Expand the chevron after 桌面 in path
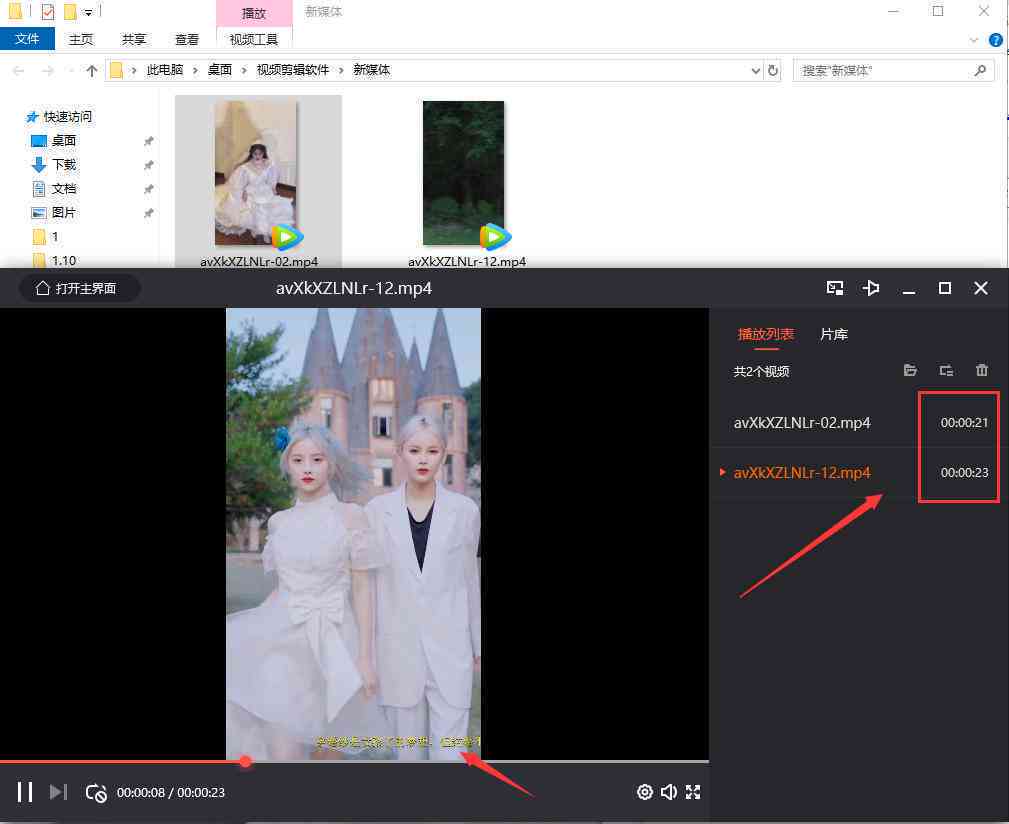 [244, 70]
